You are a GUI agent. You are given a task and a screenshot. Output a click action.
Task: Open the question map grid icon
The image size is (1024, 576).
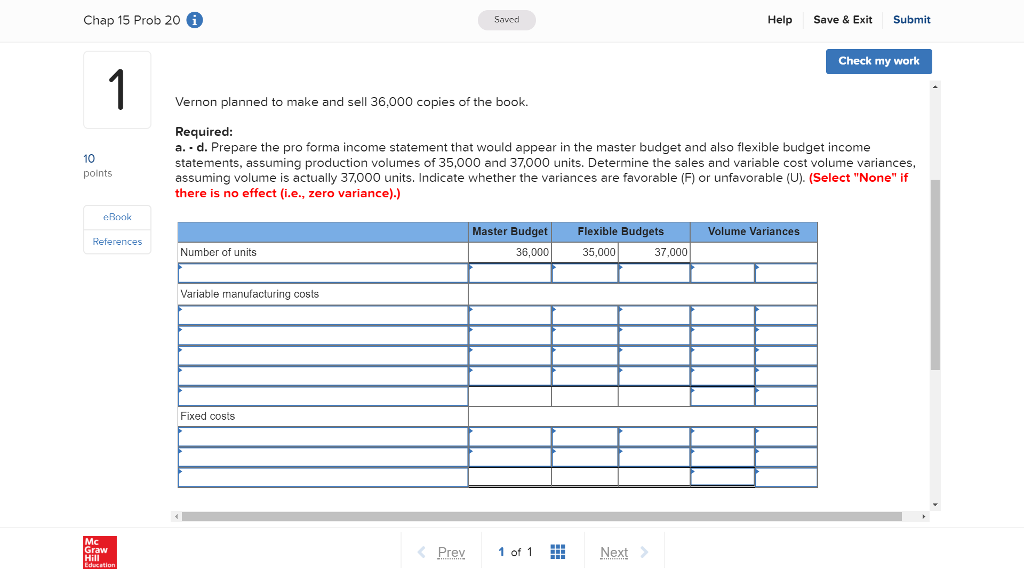click(557, 551)
